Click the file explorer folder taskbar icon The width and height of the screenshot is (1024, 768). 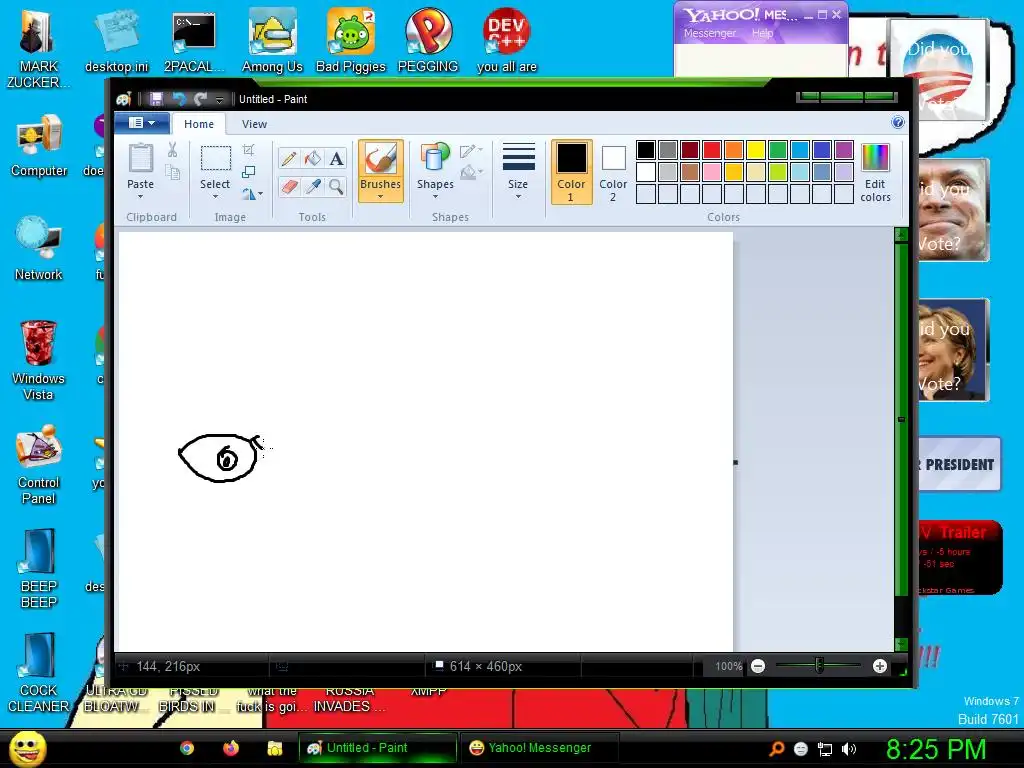tap(275, 748)
